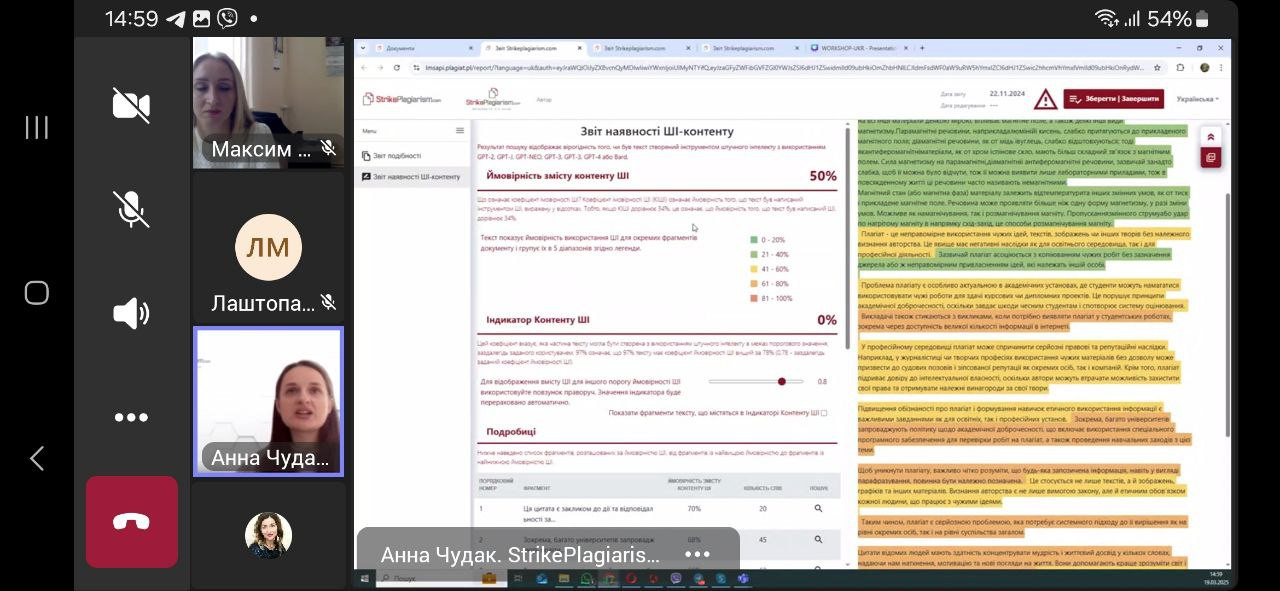Viewport: 1280px width, 591px height.
Task: Click the browser back arrow
Action: click(364, 68)
